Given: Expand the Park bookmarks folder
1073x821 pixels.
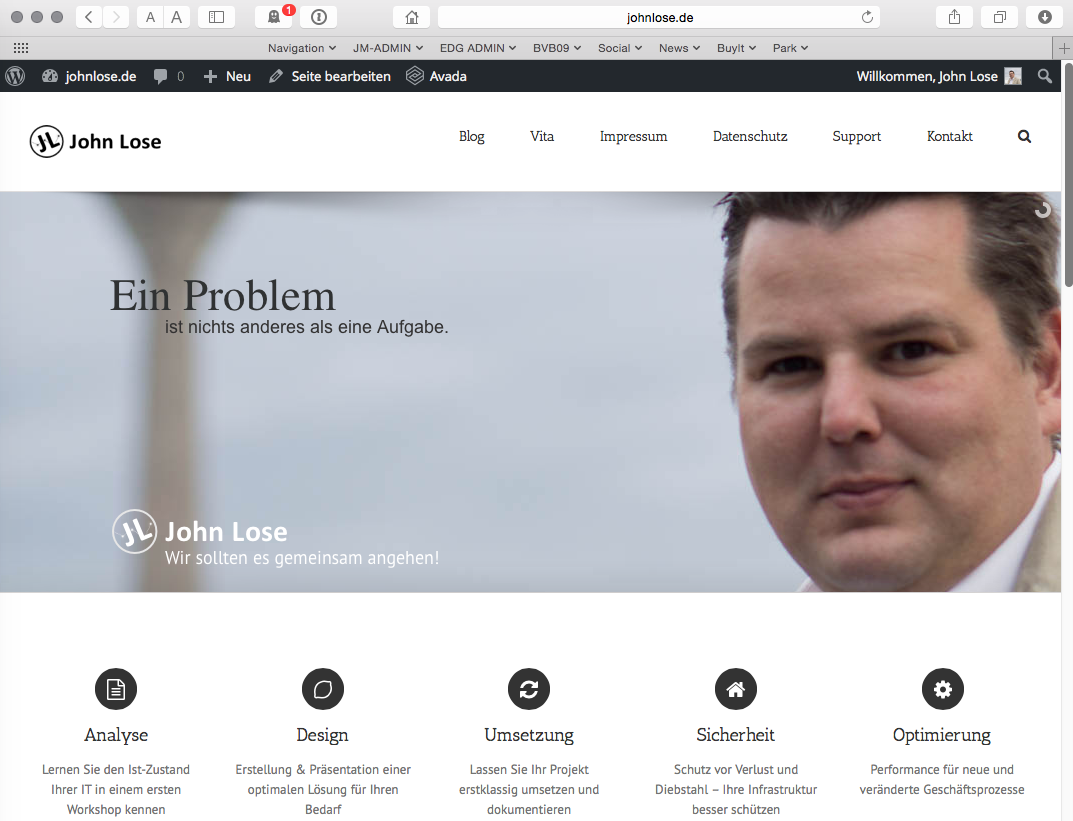Looking at the screenshot, I should [790, 48].
